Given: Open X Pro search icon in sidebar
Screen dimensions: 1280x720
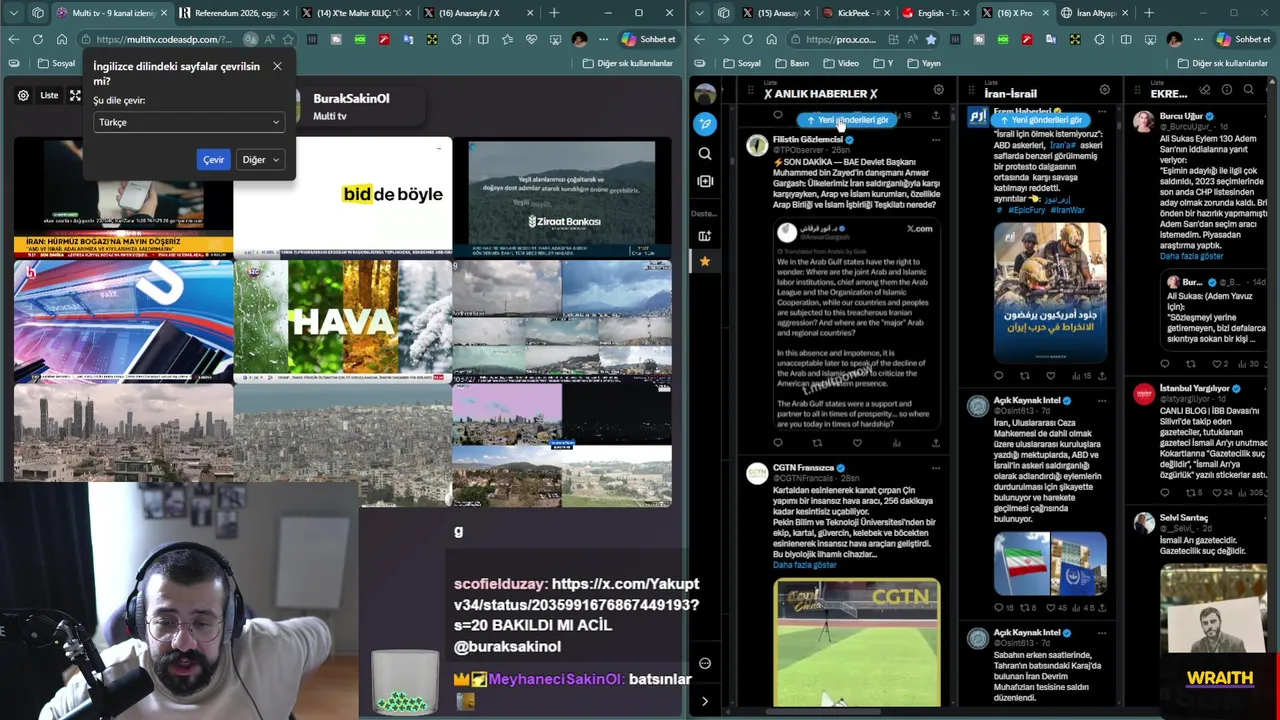Looking at the screenshot, I should pyautogui.click(x=705, y=154).
